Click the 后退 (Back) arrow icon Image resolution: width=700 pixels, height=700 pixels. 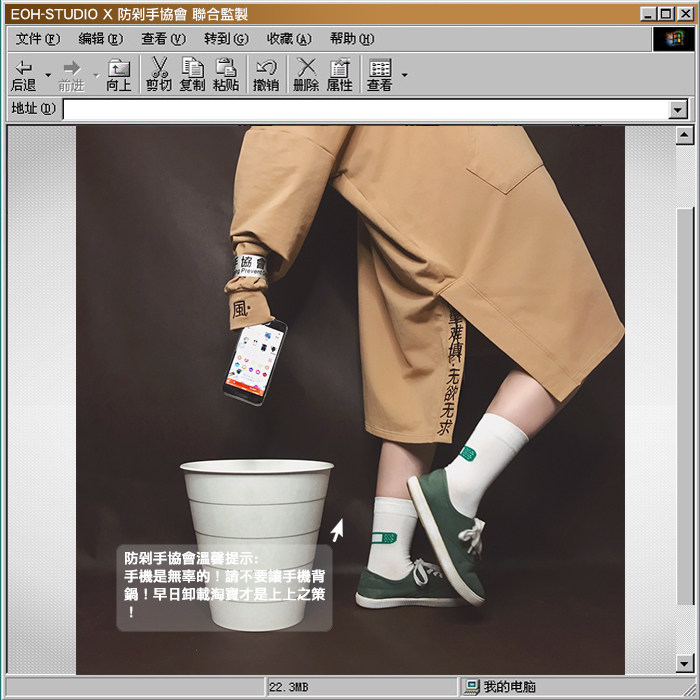(23, 68)
